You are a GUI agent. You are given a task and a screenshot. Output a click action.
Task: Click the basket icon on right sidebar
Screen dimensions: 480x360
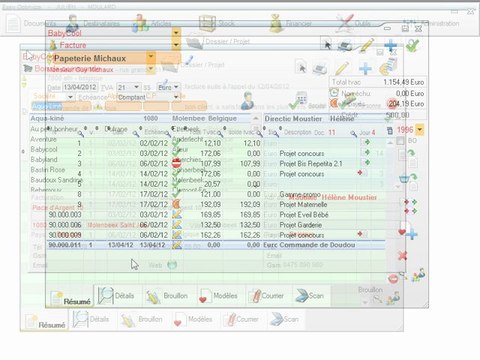click(404, 179)
